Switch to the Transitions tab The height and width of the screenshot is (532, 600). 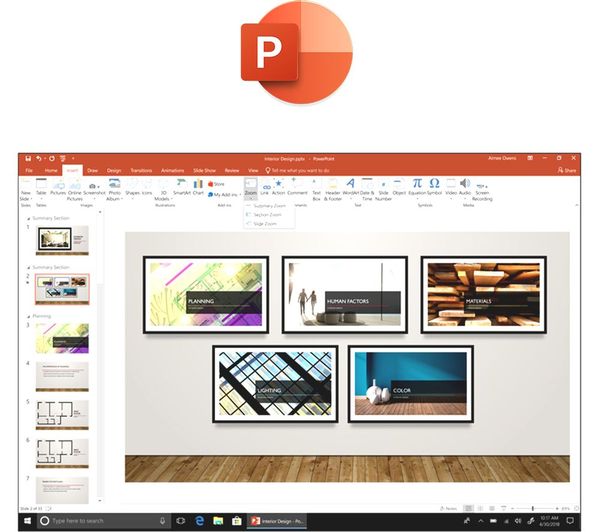click(141, 170)
